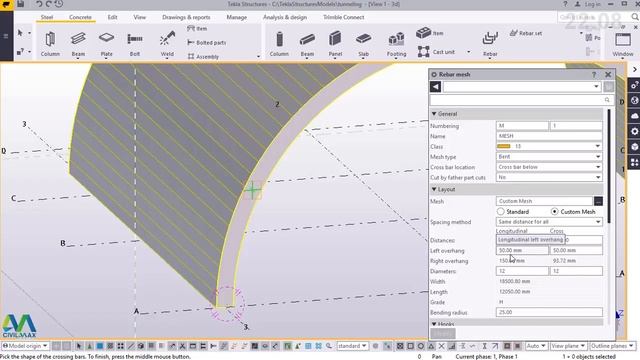Select the Bolt tool
This screenshot has height=360, width=640.
[x=135, y=44]
